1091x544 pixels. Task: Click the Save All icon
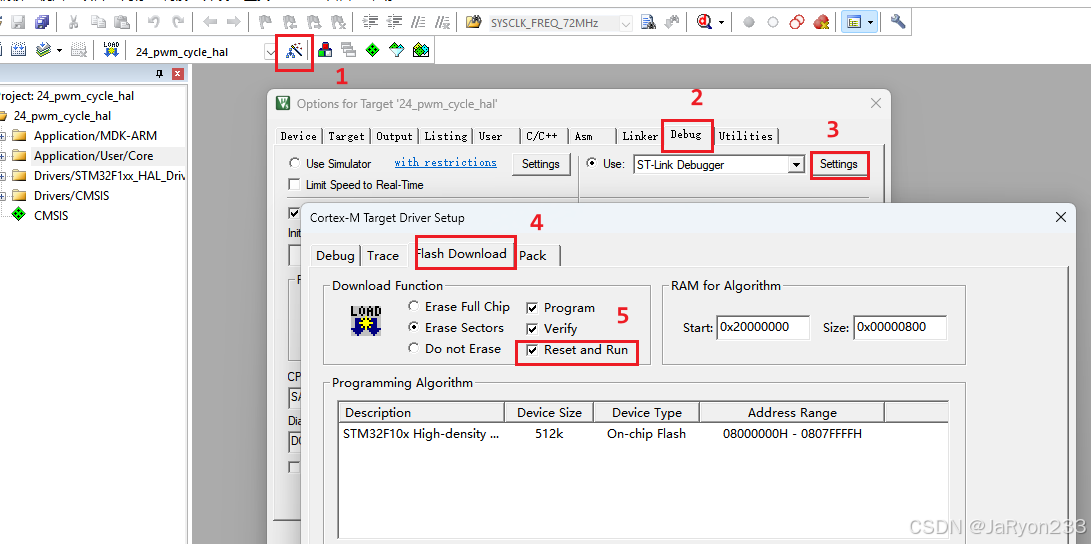point(42,22)
